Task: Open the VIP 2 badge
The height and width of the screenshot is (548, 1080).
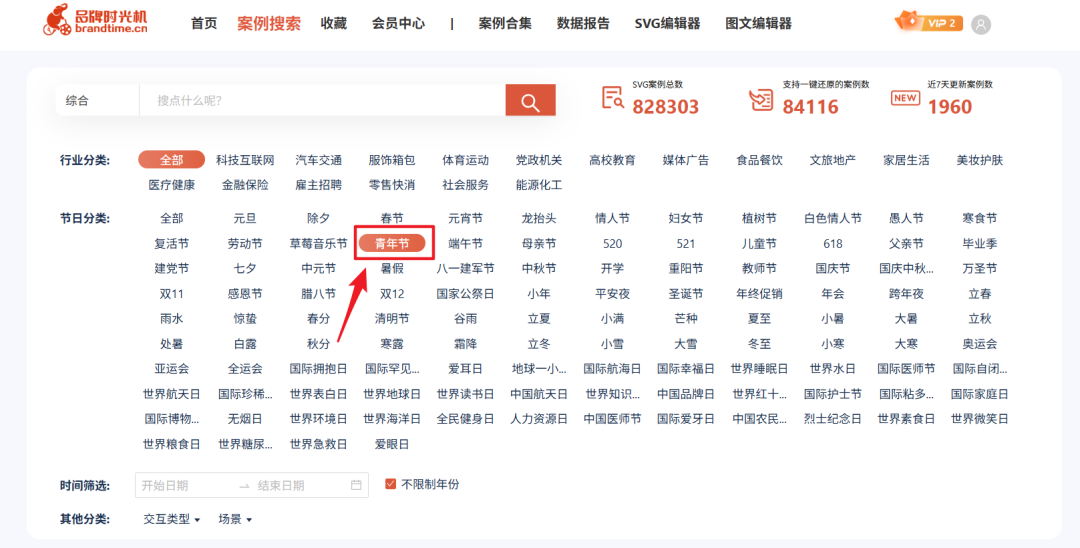Action: pos(928,22)
